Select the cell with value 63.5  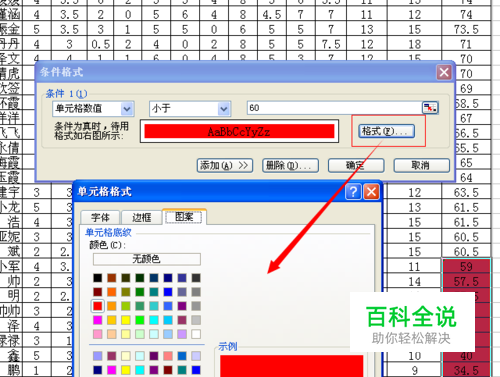tap(466, 192)
